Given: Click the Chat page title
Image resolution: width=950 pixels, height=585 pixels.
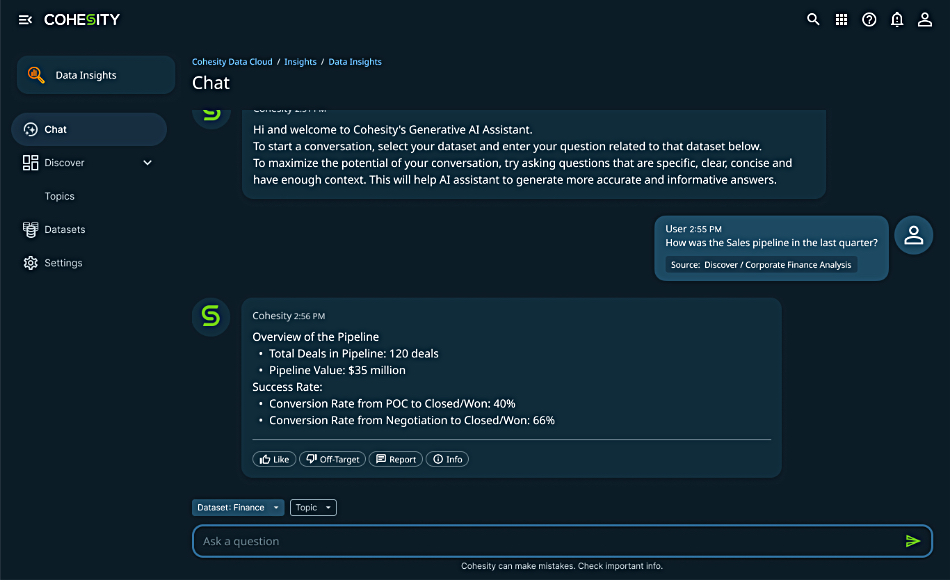Looking at the screenshot, I should tap(211, 83).
